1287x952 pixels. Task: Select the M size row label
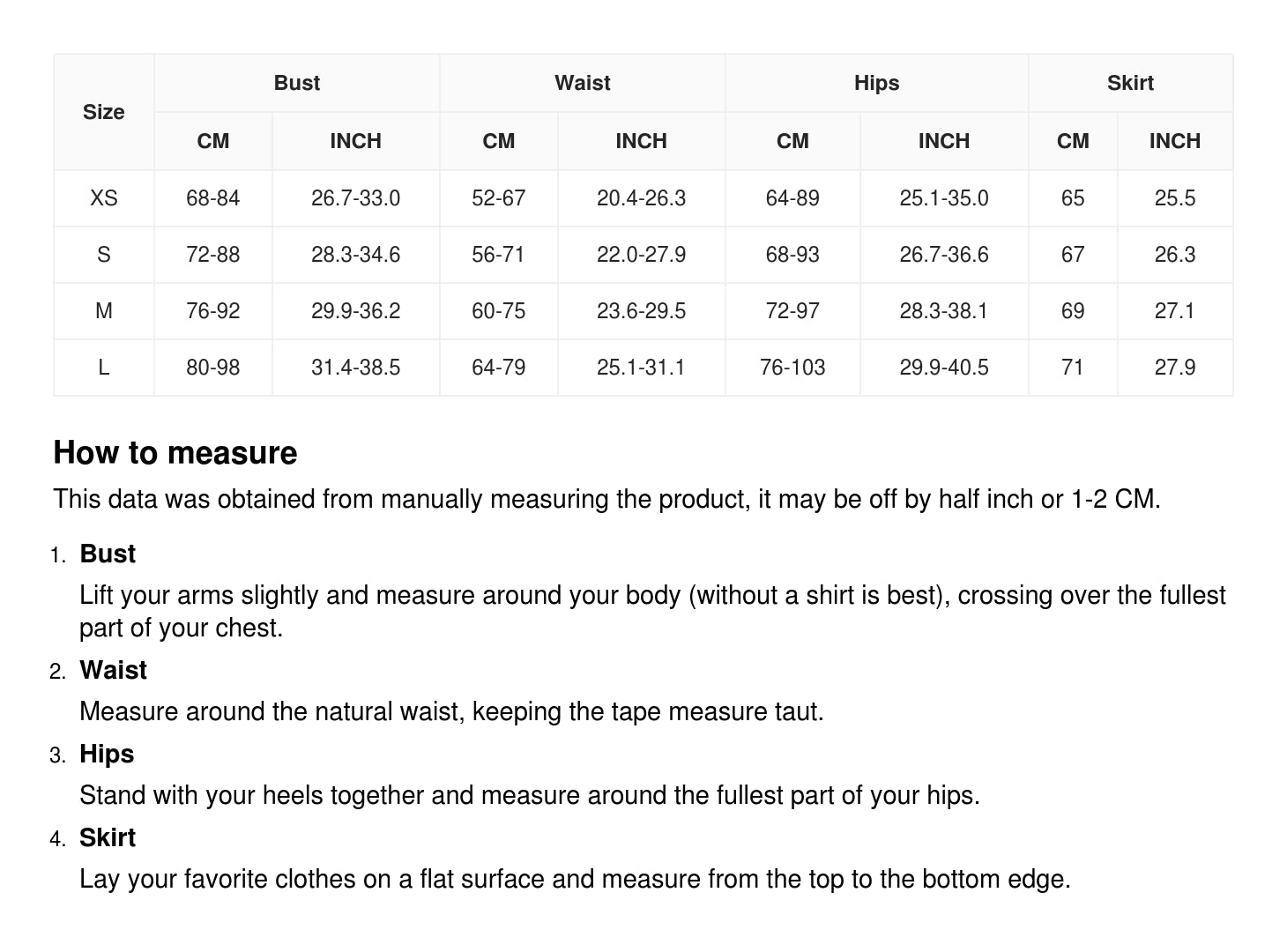[x=104, y=311]
